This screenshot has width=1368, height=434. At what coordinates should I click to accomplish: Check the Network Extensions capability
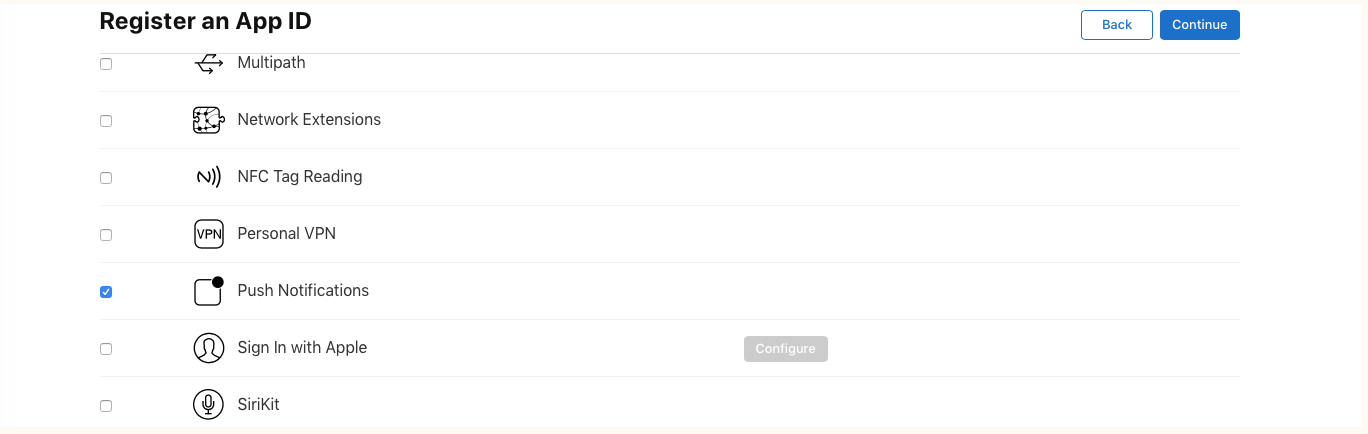coord(106,121)
